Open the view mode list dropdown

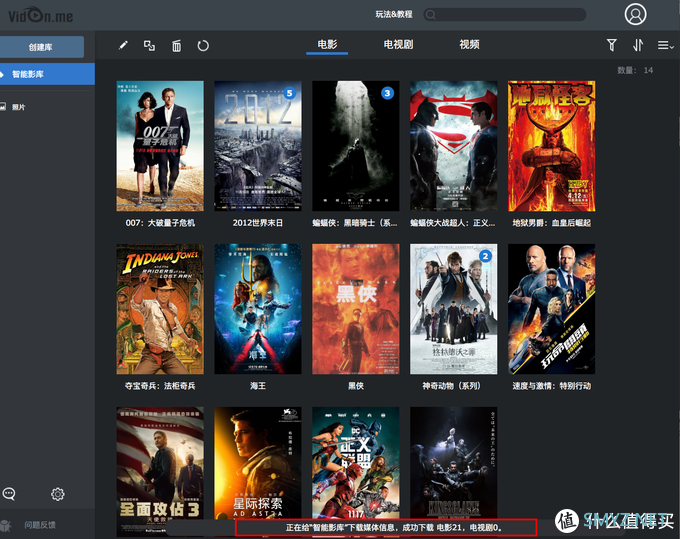tap(665, 45)
